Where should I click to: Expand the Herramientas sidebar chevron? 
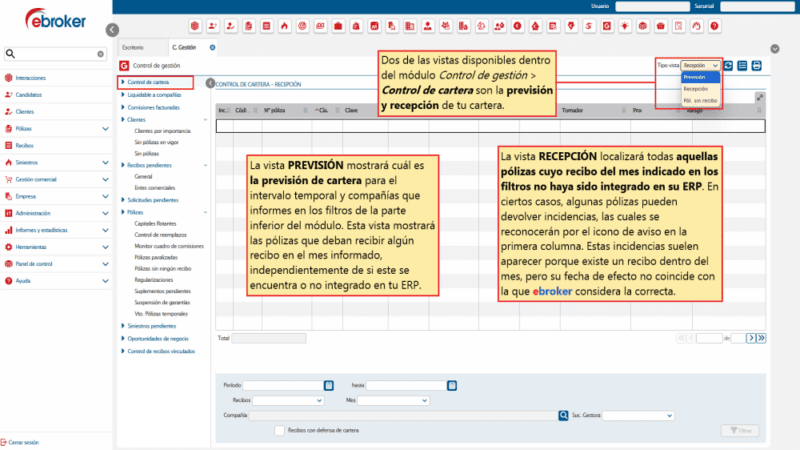tap(105, 247)
